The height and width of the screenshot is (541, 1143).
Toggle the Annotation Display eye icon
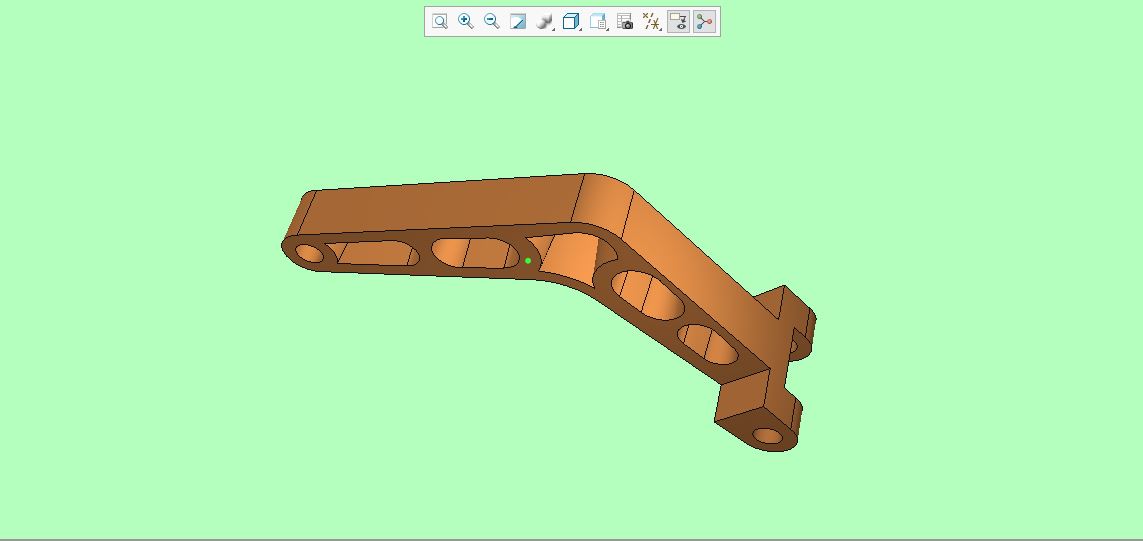pos(678,21)
